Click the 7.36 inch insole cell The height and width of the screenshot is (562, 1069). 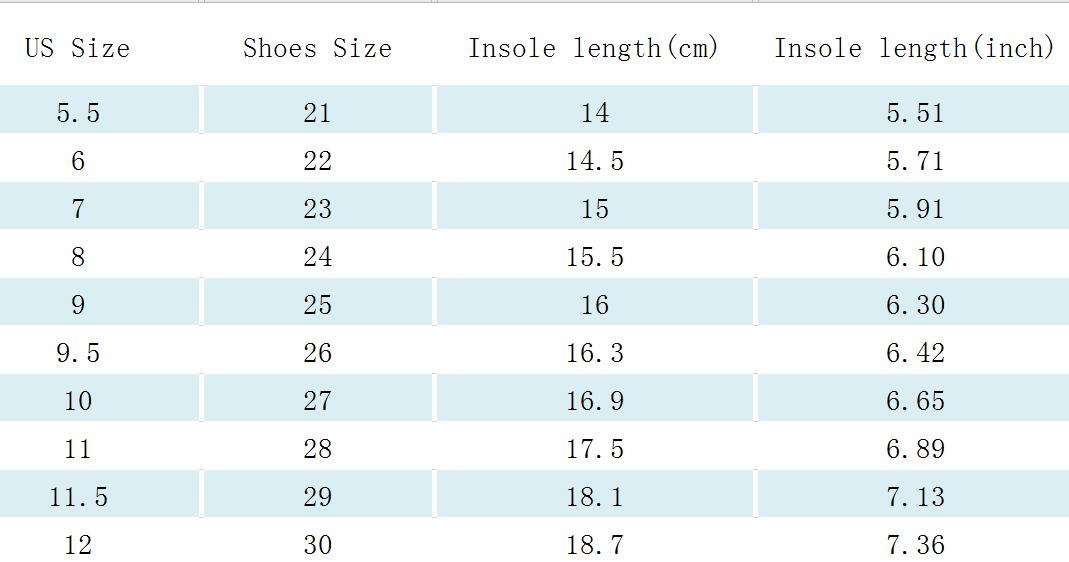(915, 545)
